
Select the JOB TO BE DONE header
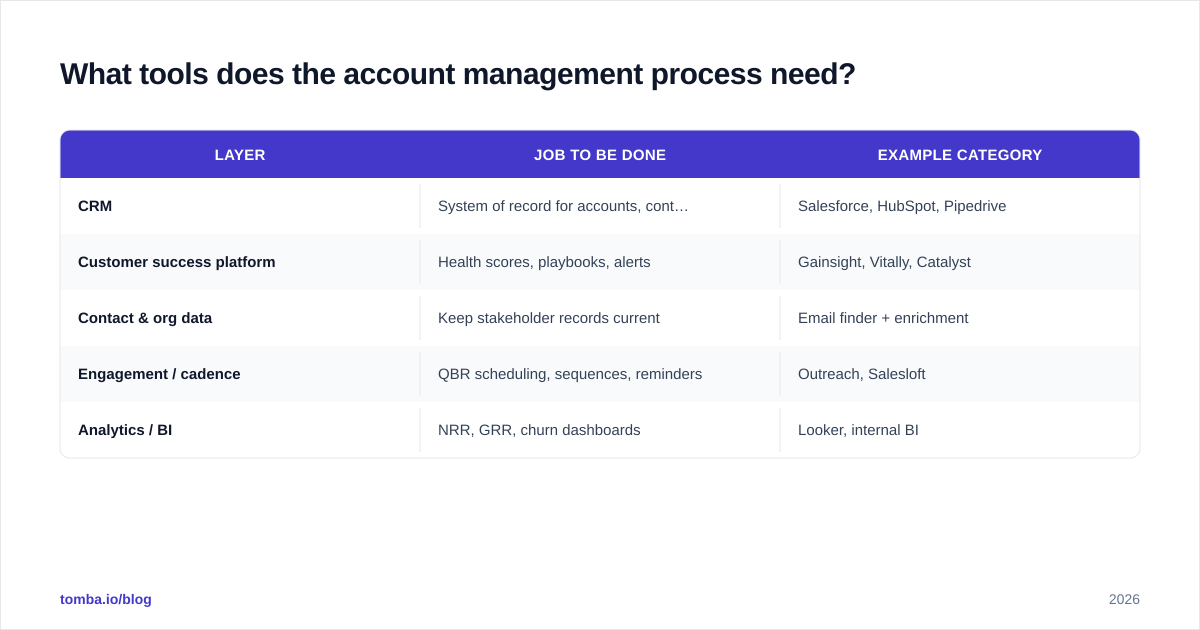[600, 155]
